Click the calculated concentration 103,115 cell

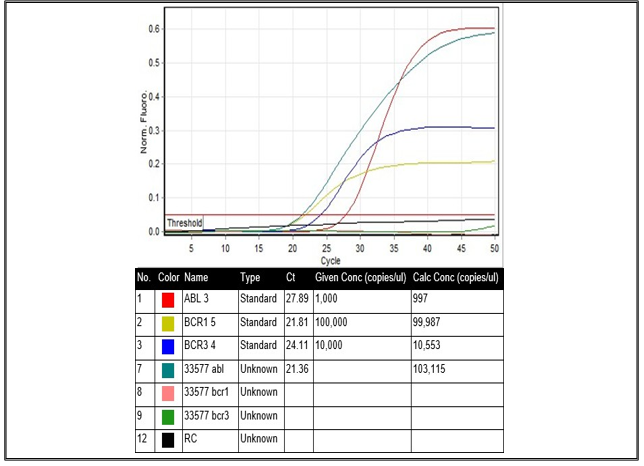(430, 370)
